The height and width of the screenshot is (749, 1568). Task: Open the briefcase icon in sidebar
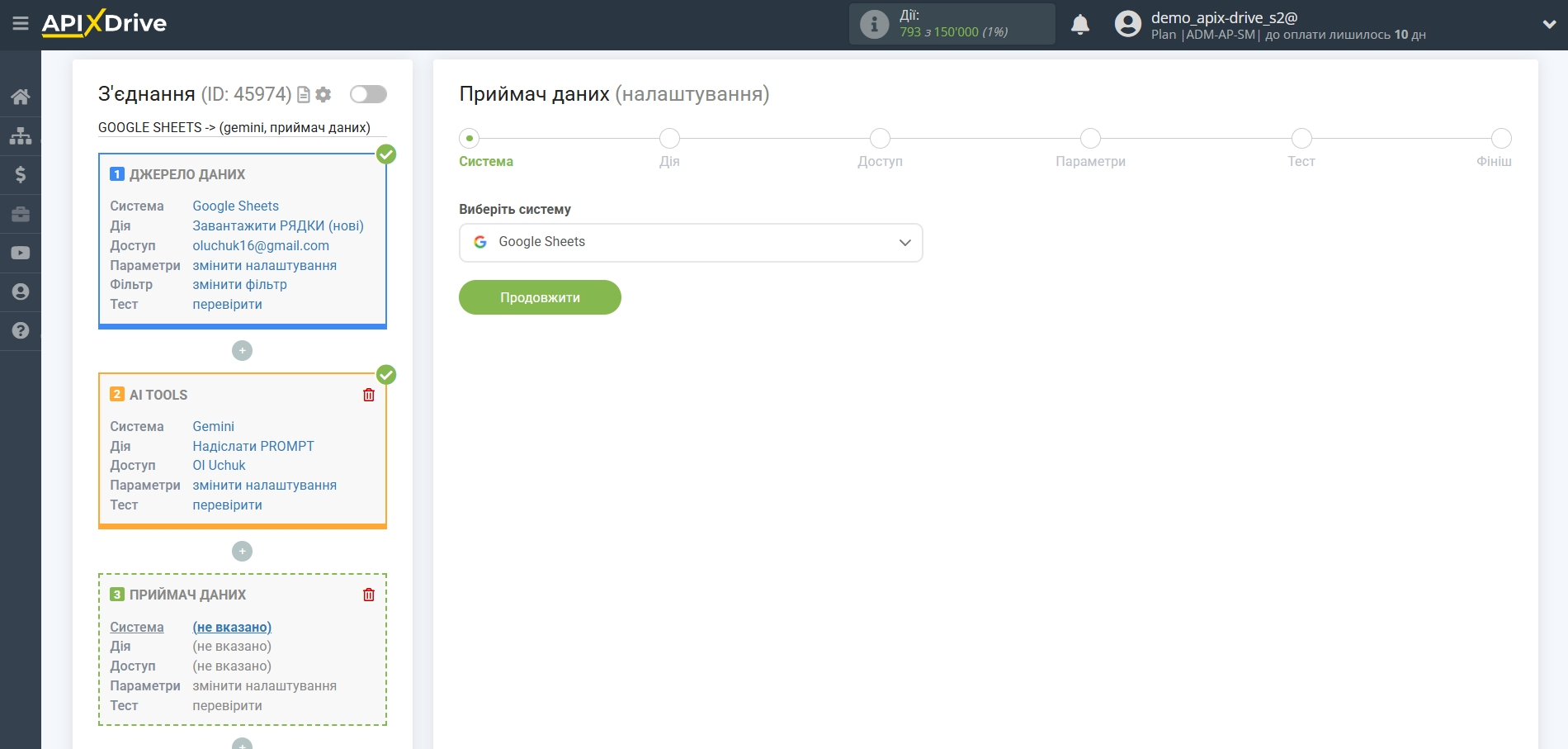[21, 214]
